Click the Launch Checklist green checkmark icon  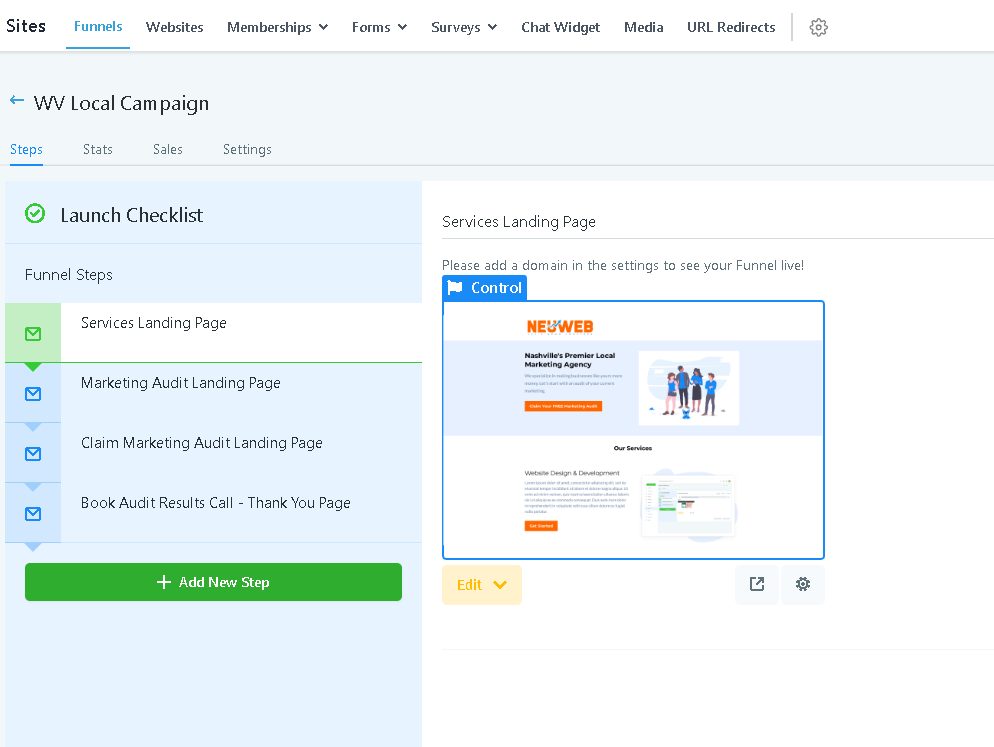[x=35, y=214]
